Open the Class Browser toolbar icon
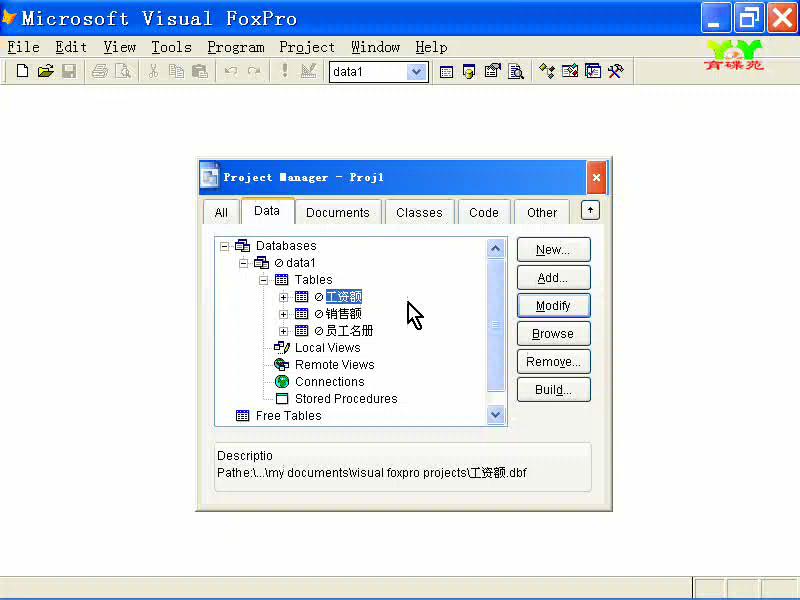The height and width of the screenshot is (600, 800). click(547, 71)
